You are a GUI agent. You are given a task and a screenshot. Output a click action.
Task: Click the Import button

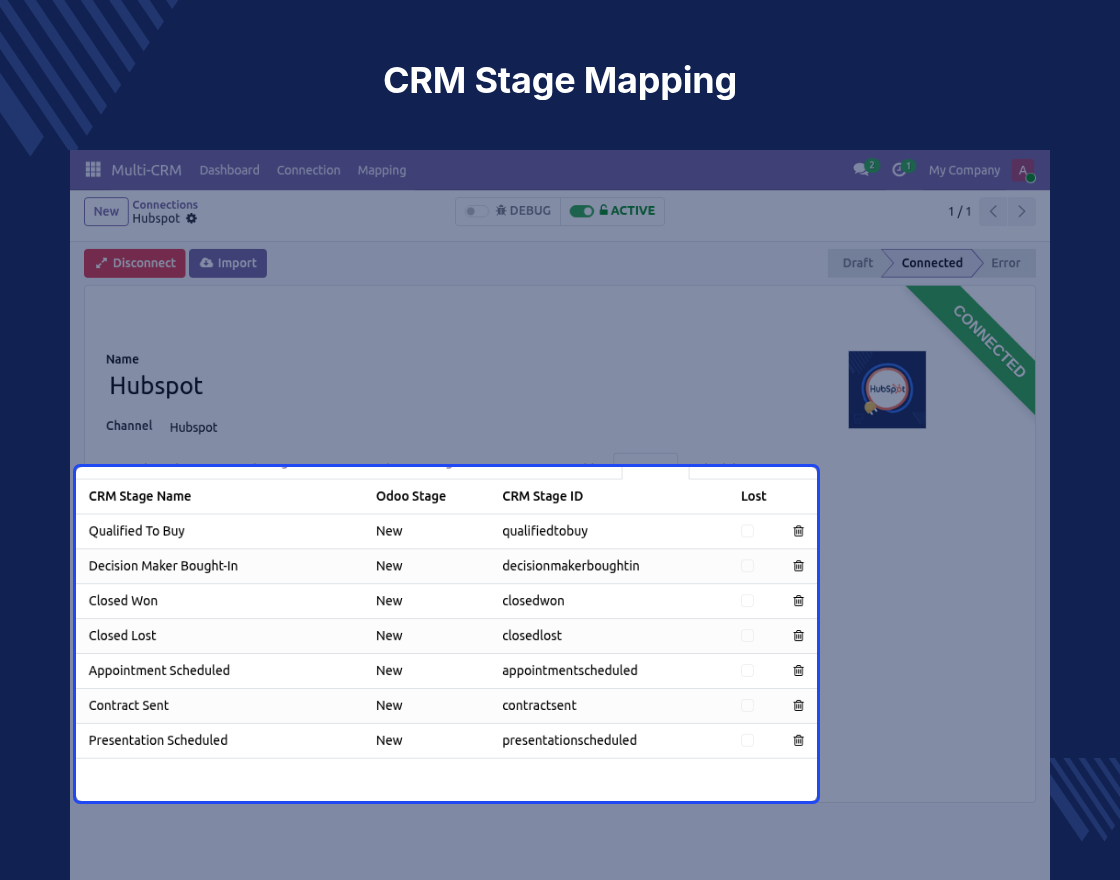pyautogui.click(x=228, y=263)
